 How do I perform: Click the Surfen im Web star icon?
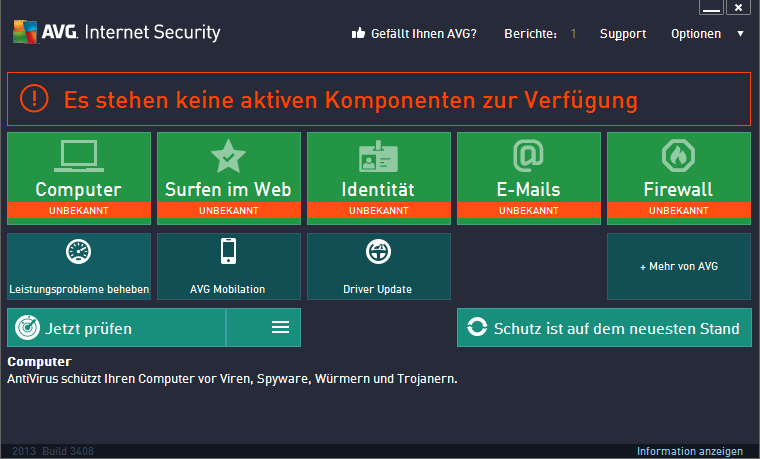click(x=228, y=155)
